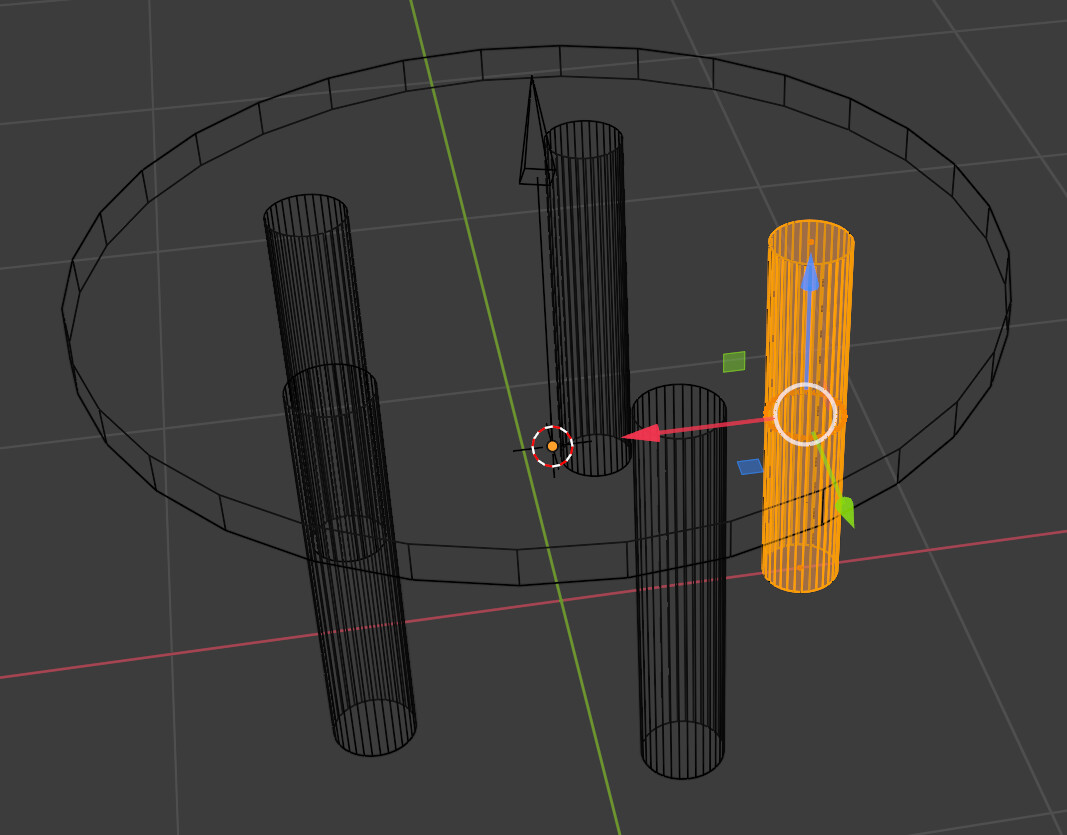Viewport: 1067px width, 835px height.
Task: Grab the green Y-axis move arrow
Action: (x=844, y=511)
